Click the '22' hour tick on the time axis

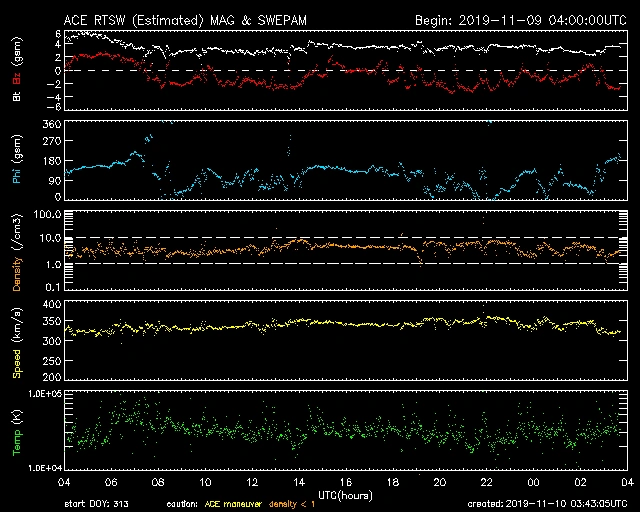(x=486, y=482)
